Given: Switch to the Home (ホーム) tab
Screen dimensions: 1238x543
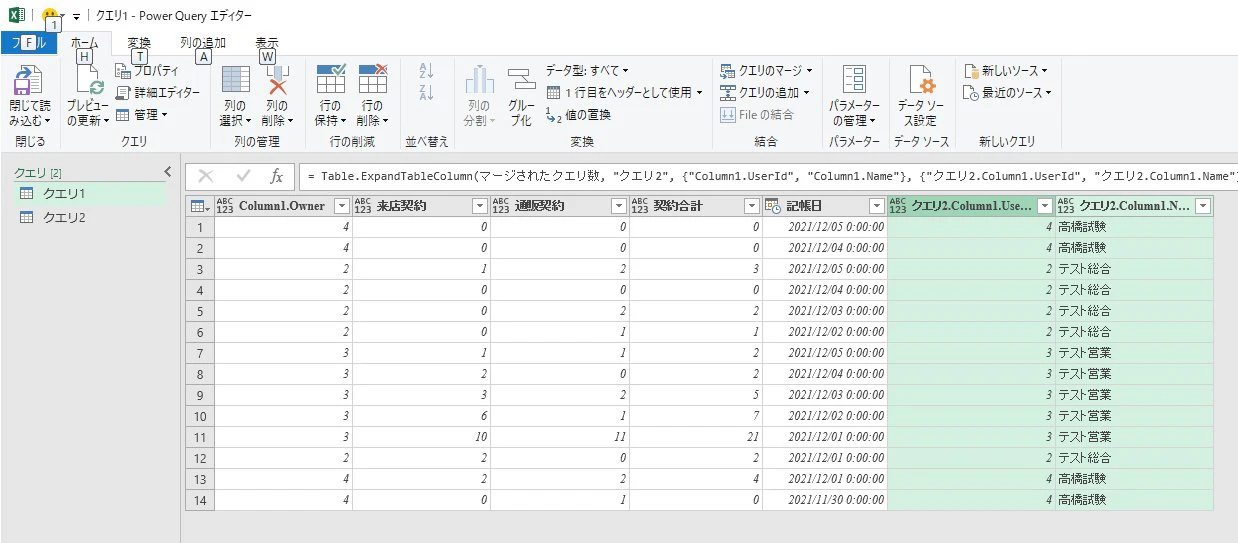Looking at the screenshot, I should (x=85, y=43).
